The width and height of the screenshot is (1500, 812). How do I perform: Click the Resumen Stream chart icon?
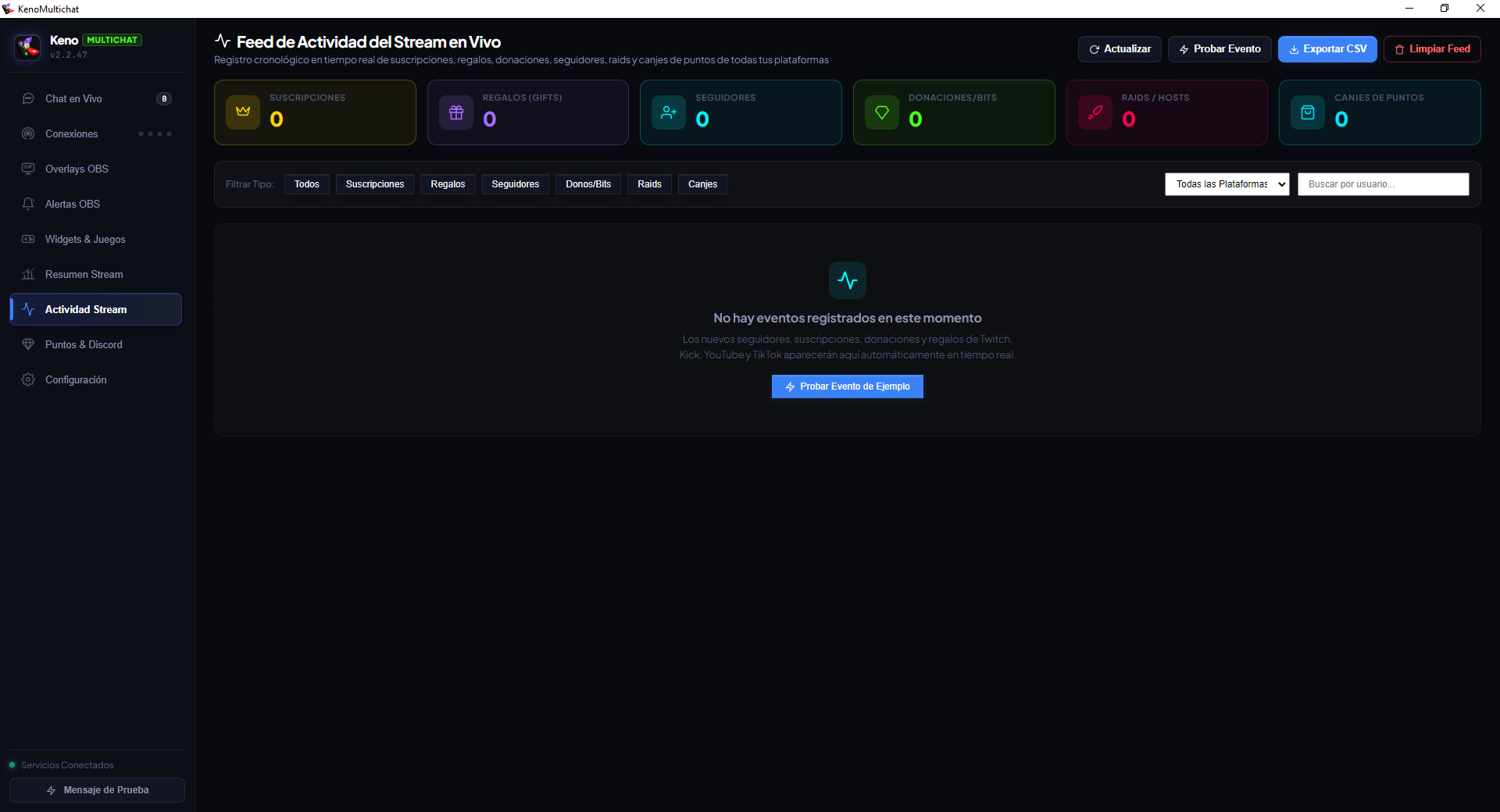tap(28, 274)
